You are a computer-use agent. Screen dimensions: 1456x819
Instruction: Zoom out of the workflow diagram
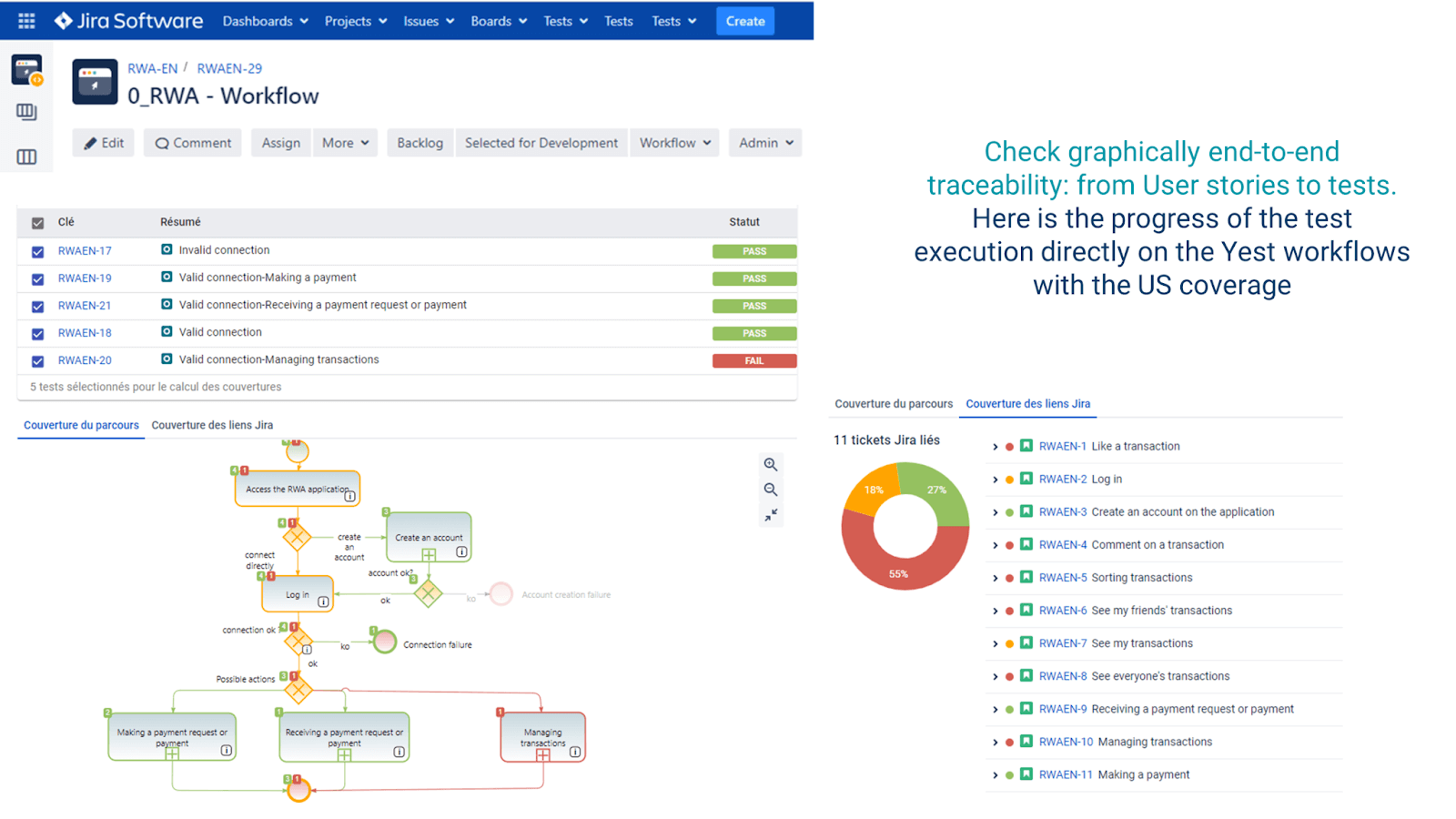(770, 490)
